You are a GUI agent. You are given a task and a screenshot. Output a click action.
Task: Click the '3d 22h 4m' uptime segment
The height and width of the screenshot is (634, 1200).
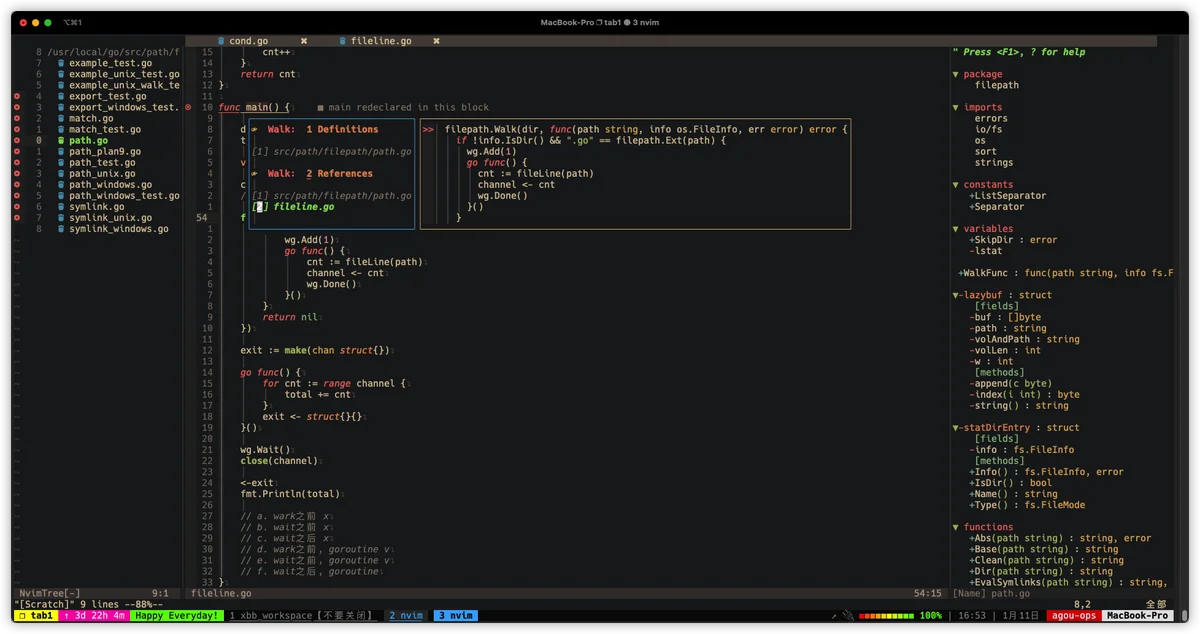[x=95, y=616]
